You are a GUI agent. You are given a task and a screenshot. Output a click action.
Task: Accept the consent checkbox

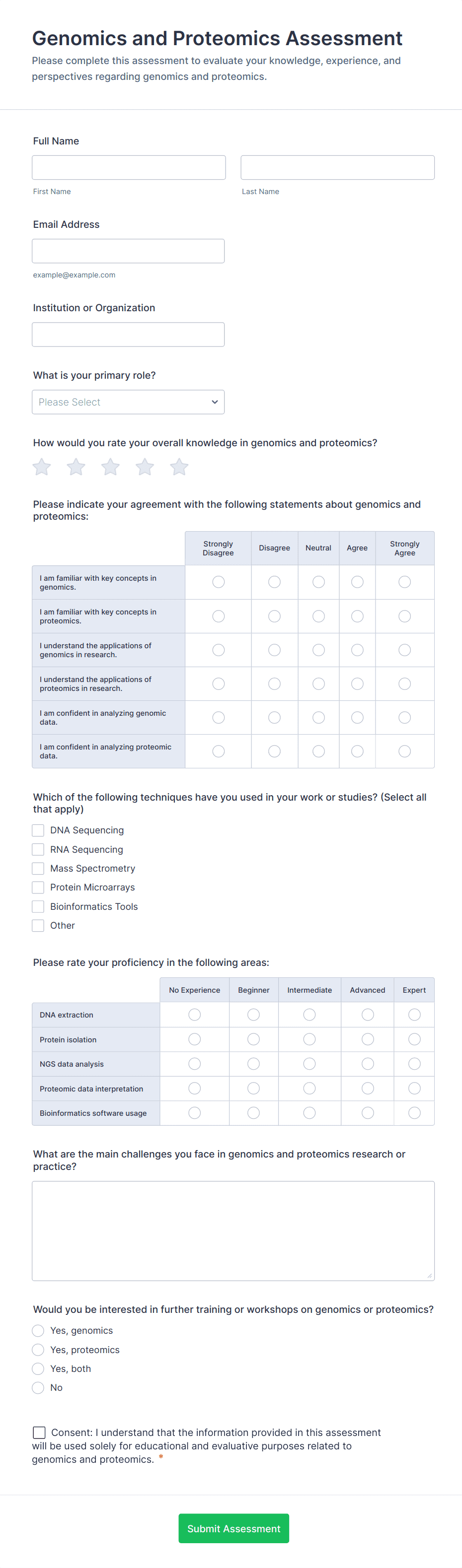point(39,1432)
